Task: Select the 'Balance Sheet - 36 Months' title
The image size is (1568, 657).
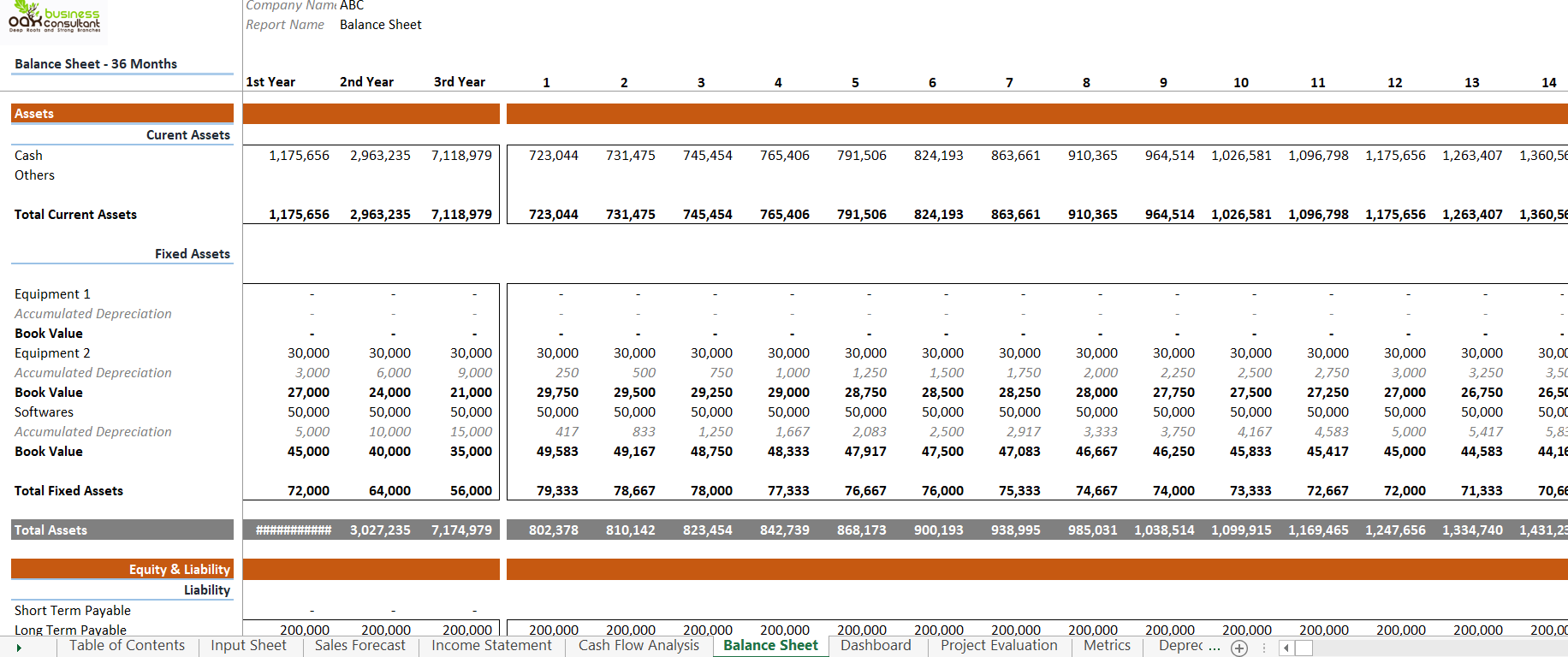Action: coord(96,64)
